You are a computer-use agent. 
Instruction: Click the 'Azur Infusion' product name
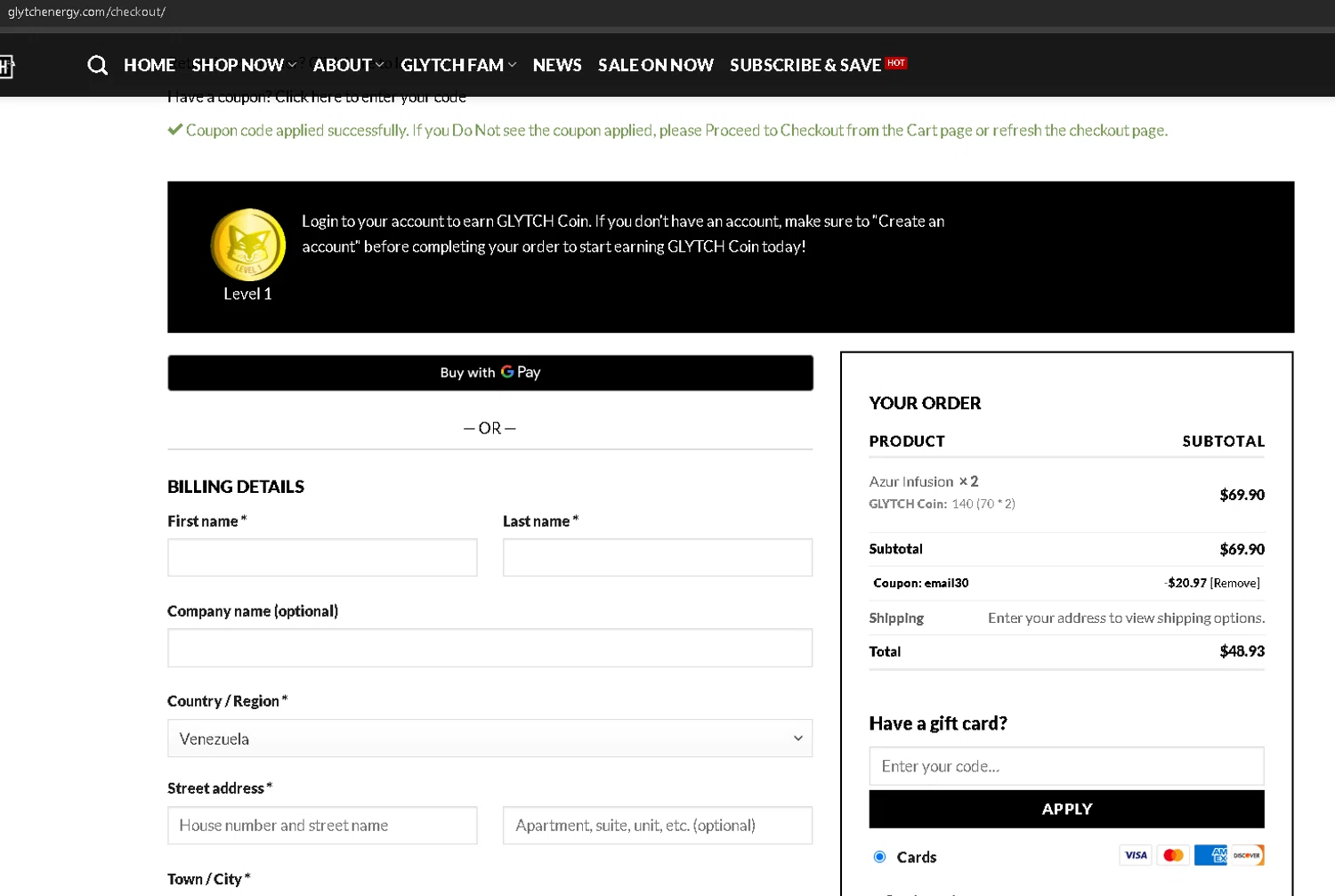pyautogui.click(x=910, y=481)
